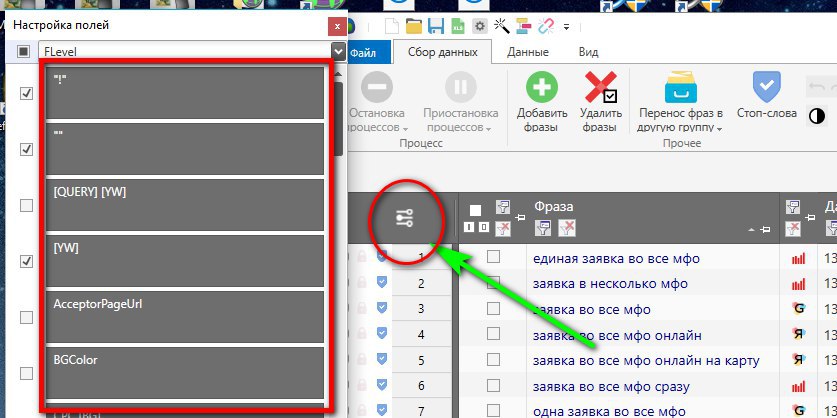Click row number 6 in the table
The width and height of the screenshot is (837, 418).
tap(421, 386)
